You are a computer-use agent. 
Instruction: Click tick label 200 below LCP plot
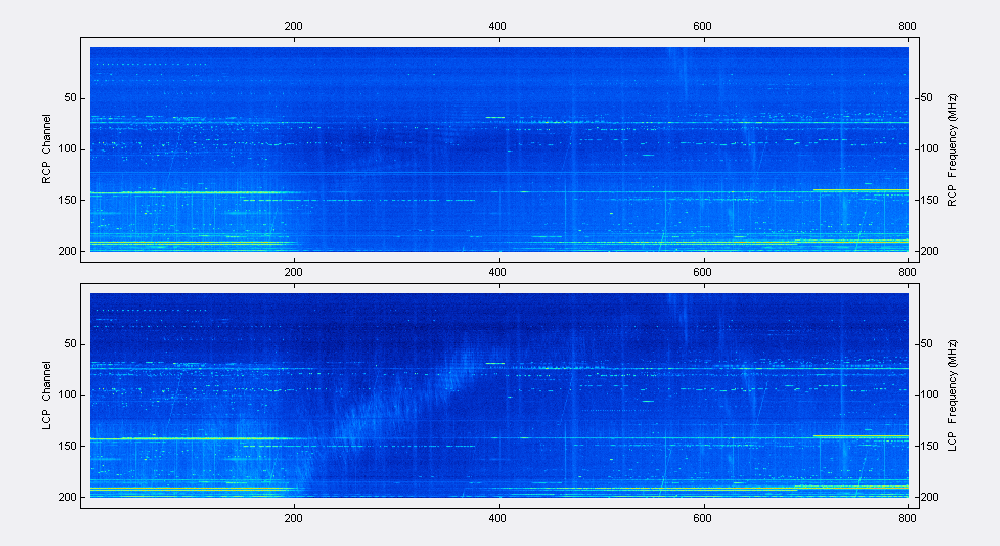tap(293, 518)
